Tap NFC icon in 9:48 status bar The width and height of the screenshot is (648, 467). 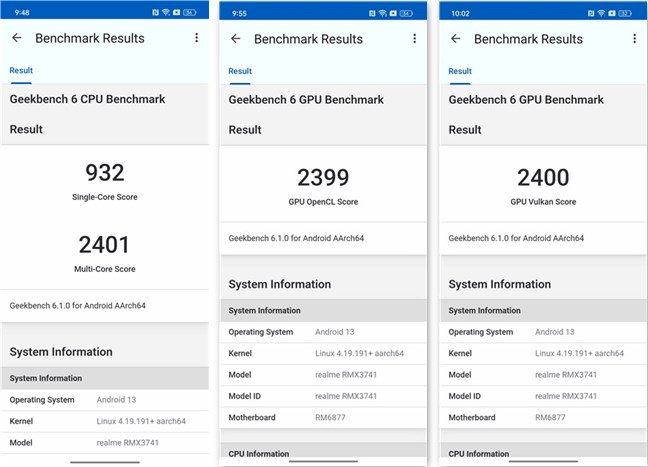click(x=155, y=12)
